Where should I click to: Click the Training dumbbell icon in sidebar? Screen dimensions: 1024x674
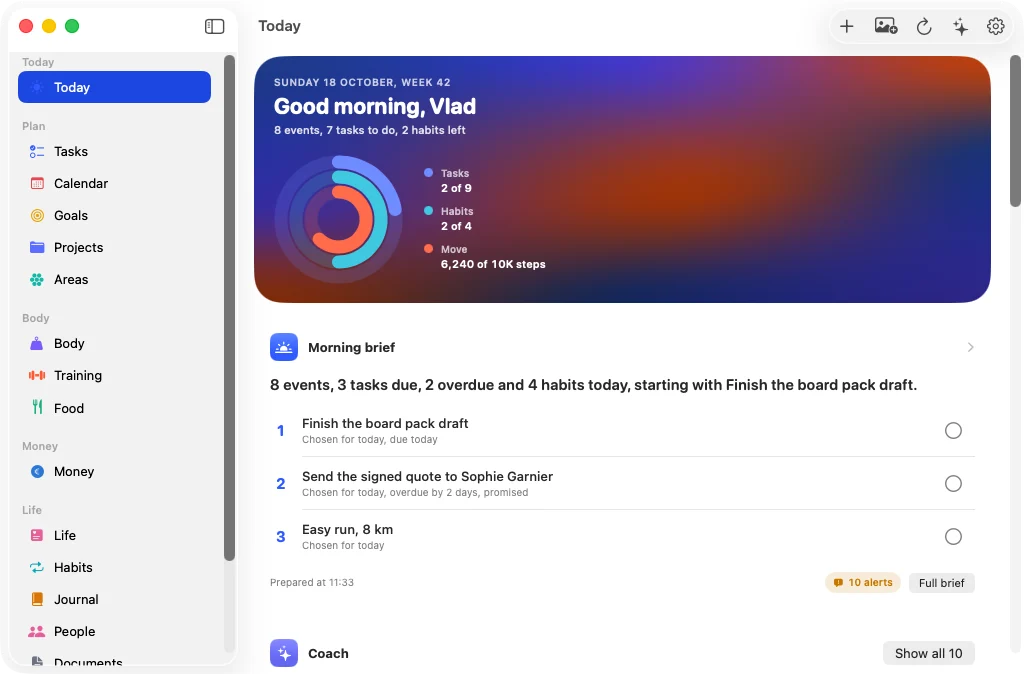click(x=37, y=376)
